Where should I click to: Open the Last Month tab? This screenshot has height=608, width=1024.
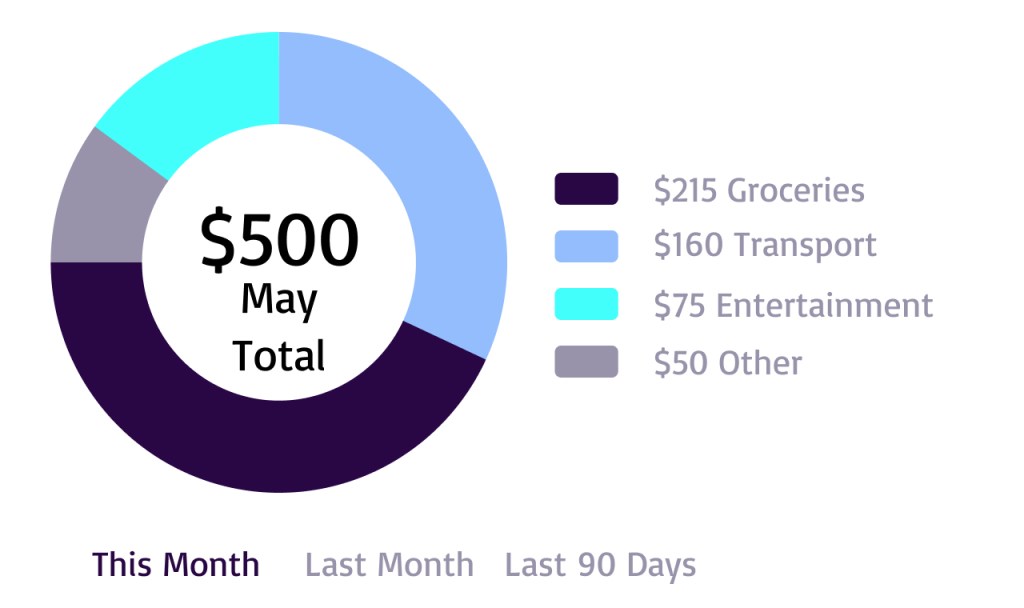tap(389, 565)
